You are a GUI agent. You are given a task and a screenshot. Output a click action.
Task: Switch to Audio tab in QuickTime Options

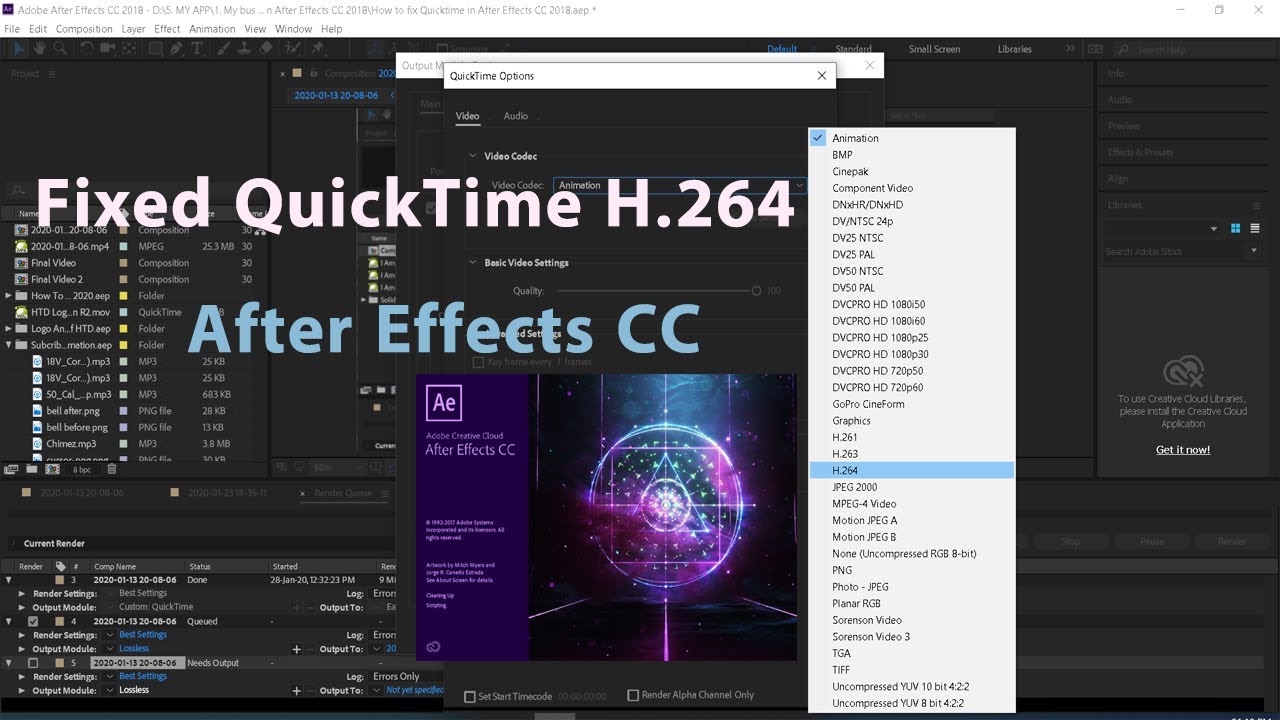(516, 116)
